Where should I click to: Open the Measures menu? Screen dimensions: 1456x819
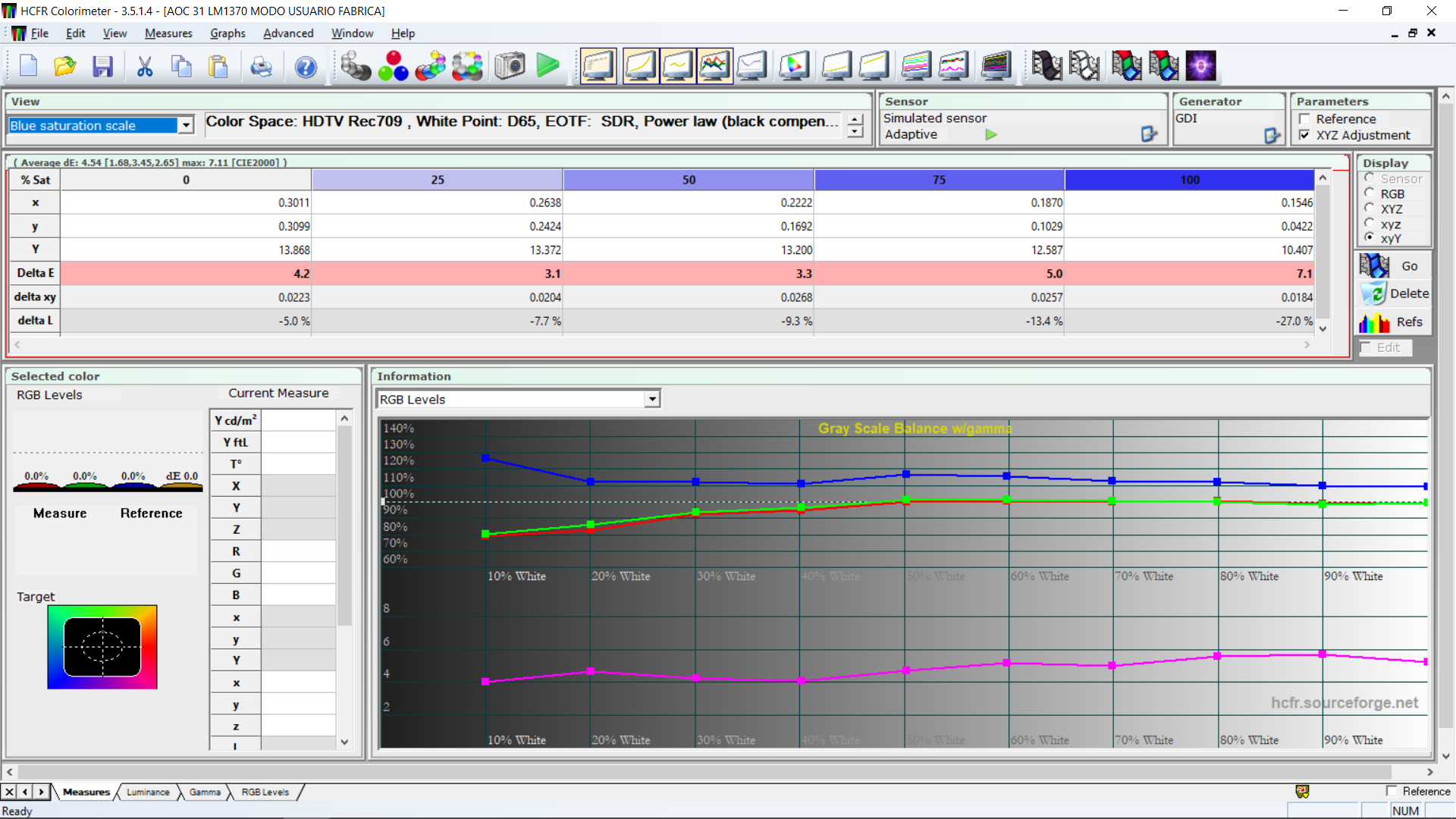click(168, 33)
